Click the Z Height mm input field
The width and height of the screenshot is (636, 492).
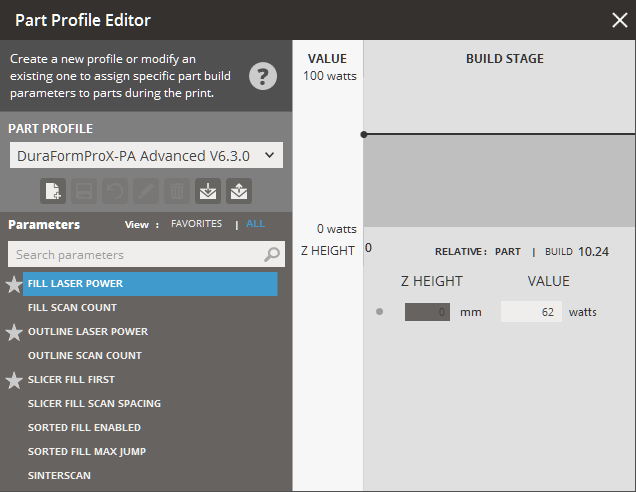pyautogui.click(x=427, y=312)
